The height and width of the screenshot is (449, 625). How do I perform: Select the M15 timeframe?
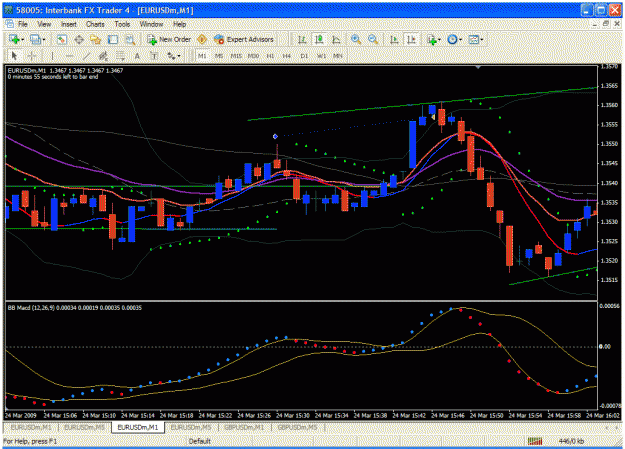[x=236, y=56]
